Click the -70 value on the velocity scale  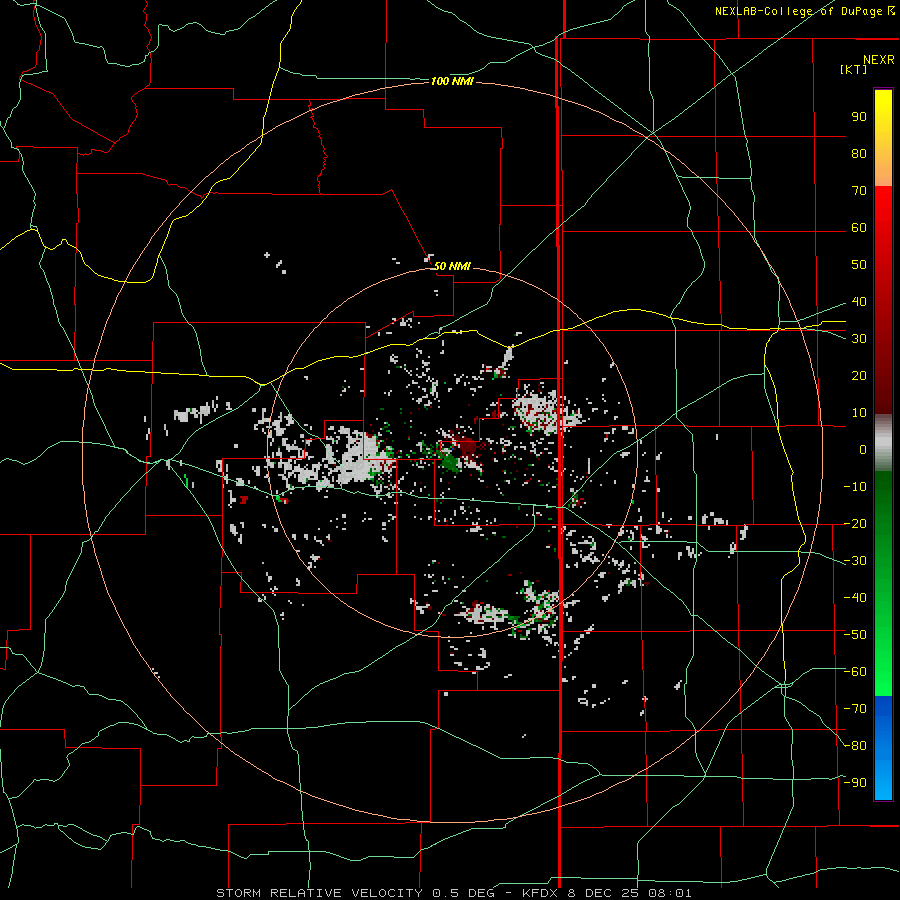855,708
